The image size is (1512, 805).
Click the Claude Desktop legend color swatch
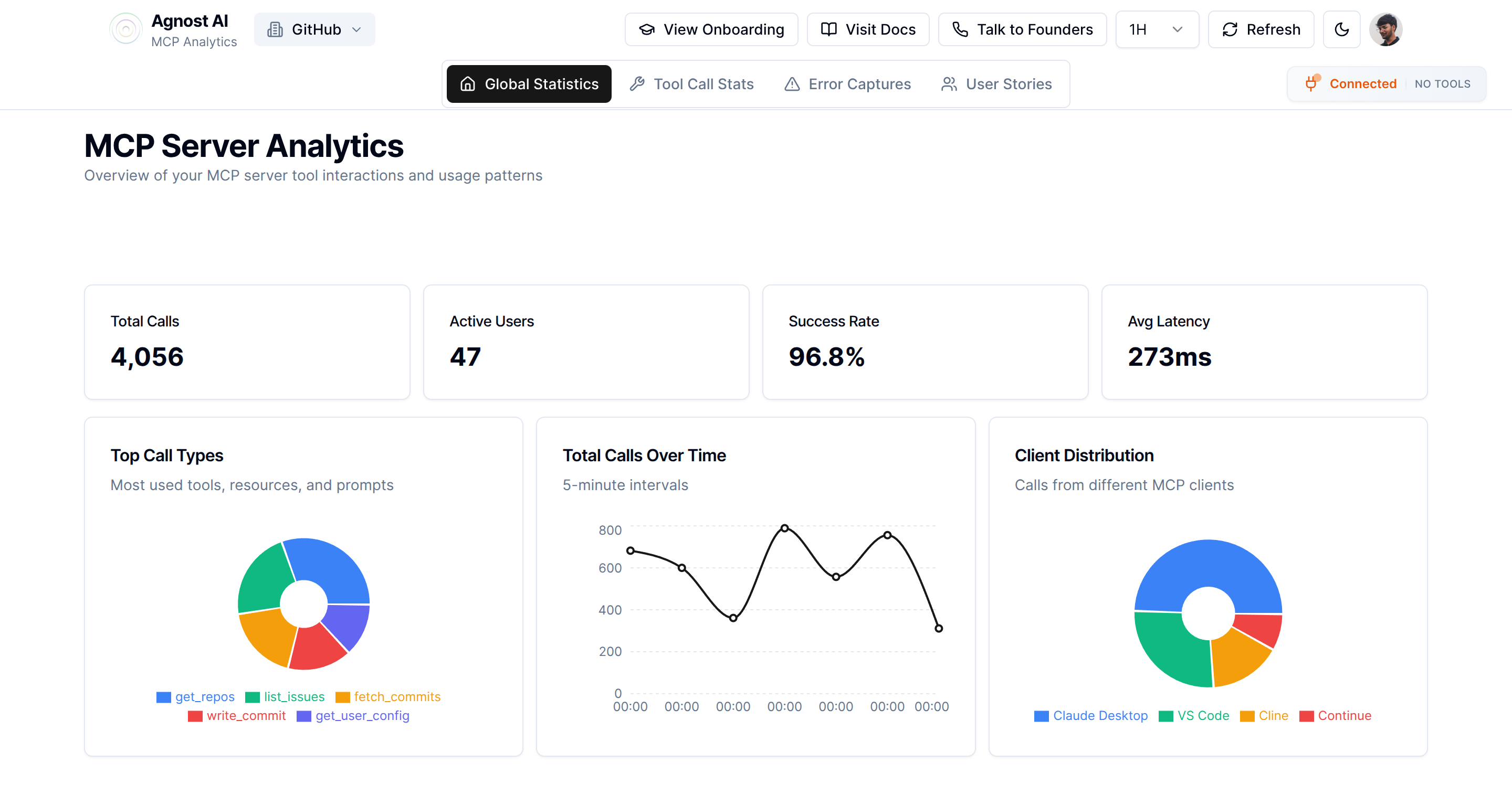tap(1041, 715)
